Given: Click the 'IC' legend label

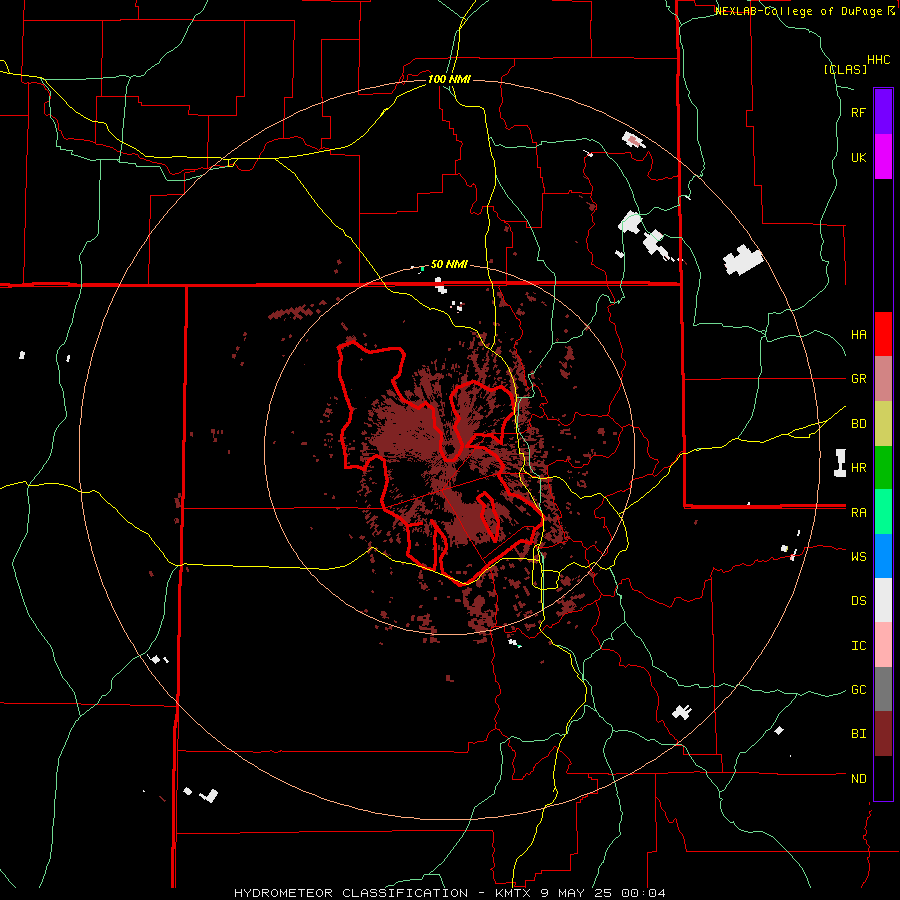Looking at the screenshot, I should 858,645.
